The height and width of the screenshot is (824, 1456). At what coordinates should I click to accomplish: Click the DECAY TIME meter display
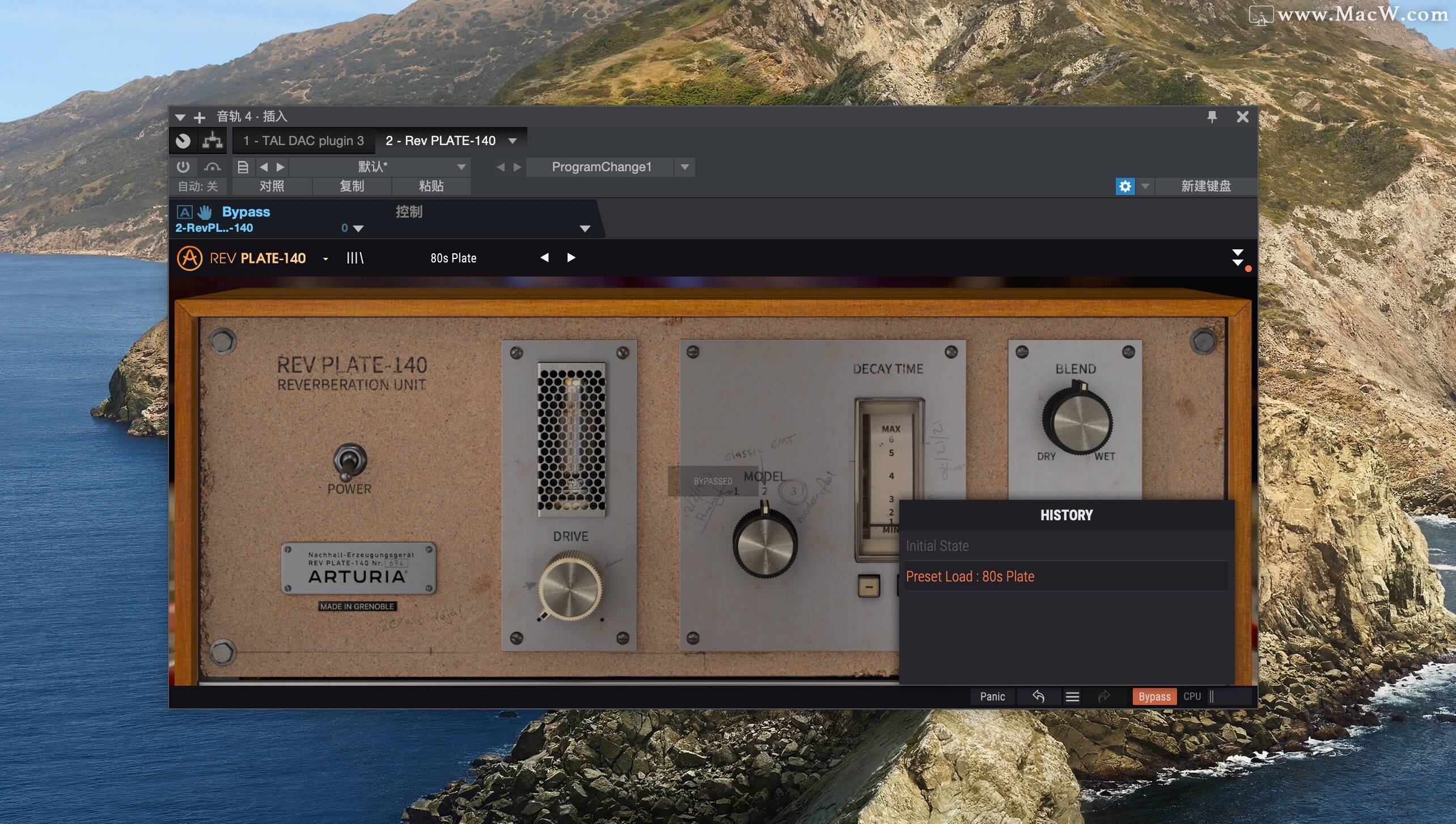coord(890,479)
